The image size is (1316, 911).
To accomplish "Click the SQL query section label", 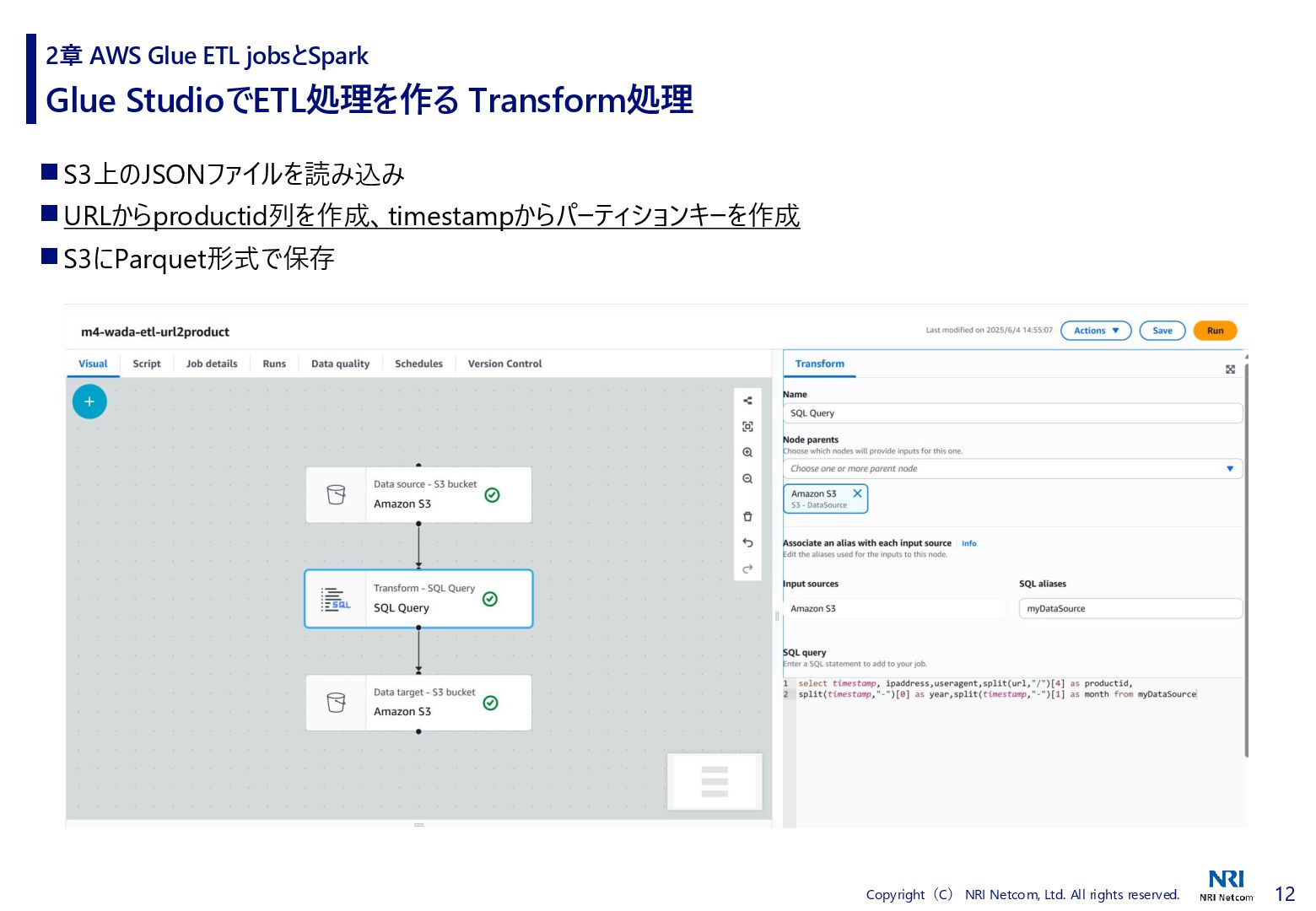I will 805,652.
